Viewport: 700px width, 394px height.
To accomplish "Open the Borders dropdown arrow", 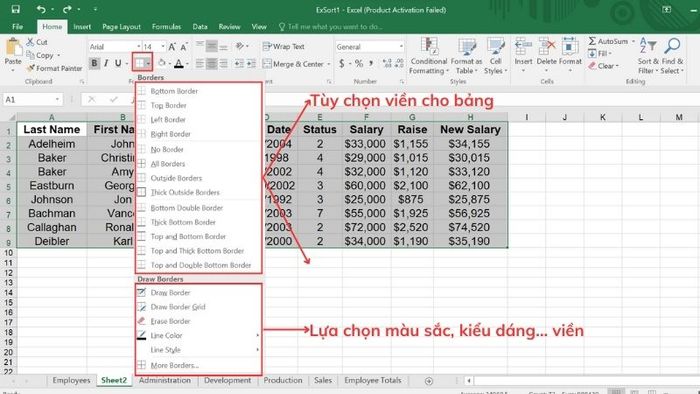I will click(148, 63).
